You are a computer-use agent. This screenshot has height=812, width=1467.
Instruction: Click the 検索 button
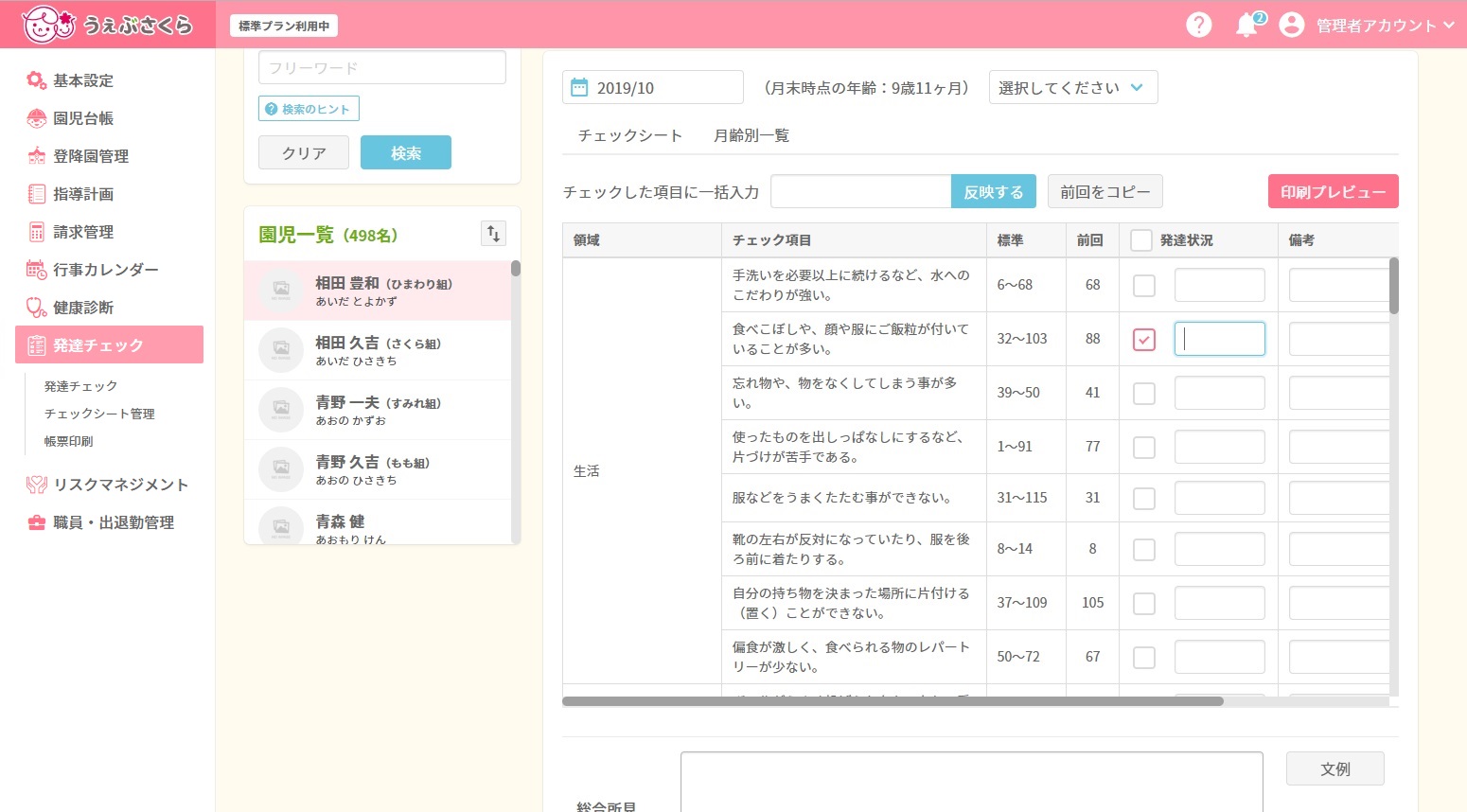[x=406, y=152]
